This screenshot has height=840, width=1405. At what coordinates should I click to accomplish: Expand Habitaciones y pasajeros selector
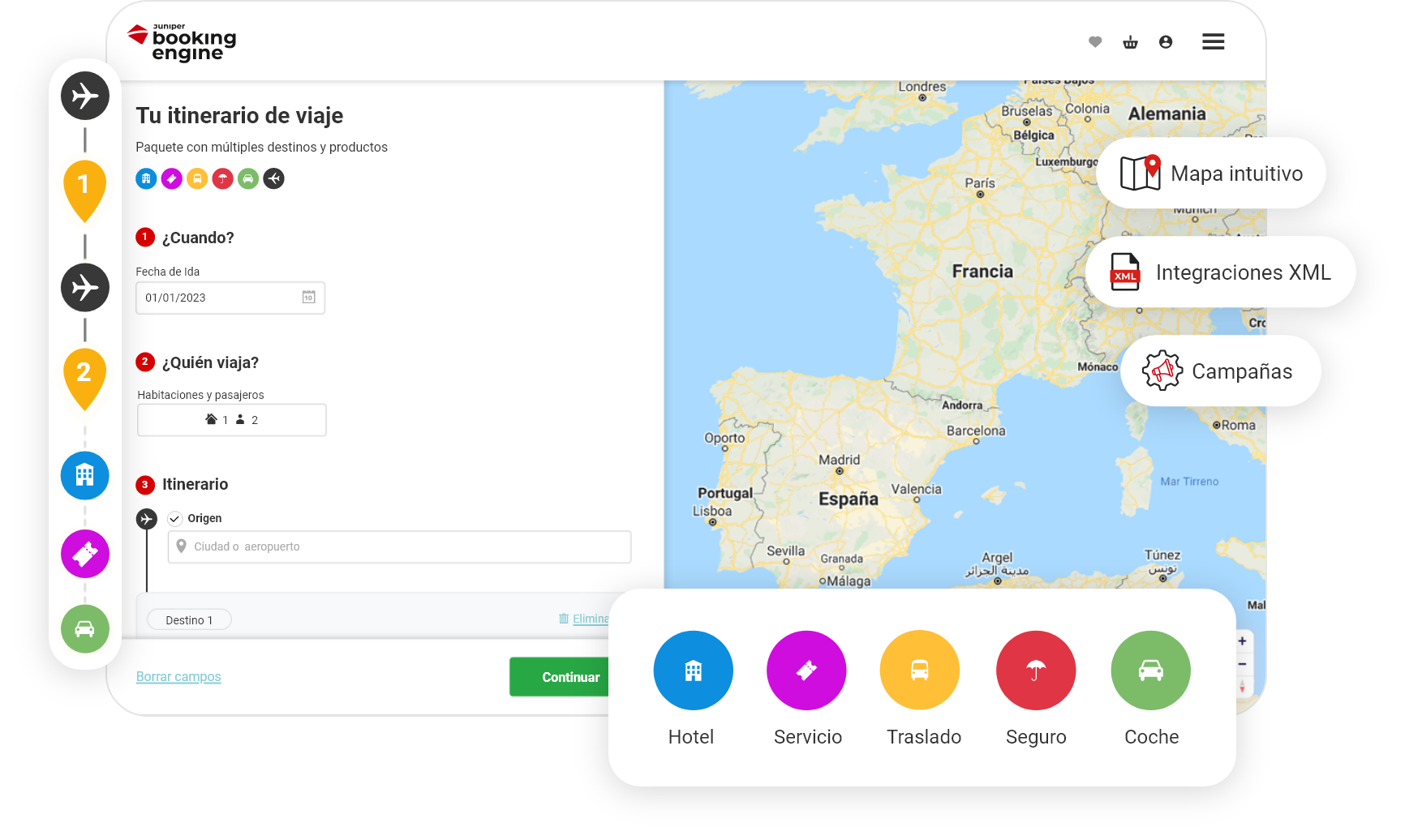(x=232, y=420)
